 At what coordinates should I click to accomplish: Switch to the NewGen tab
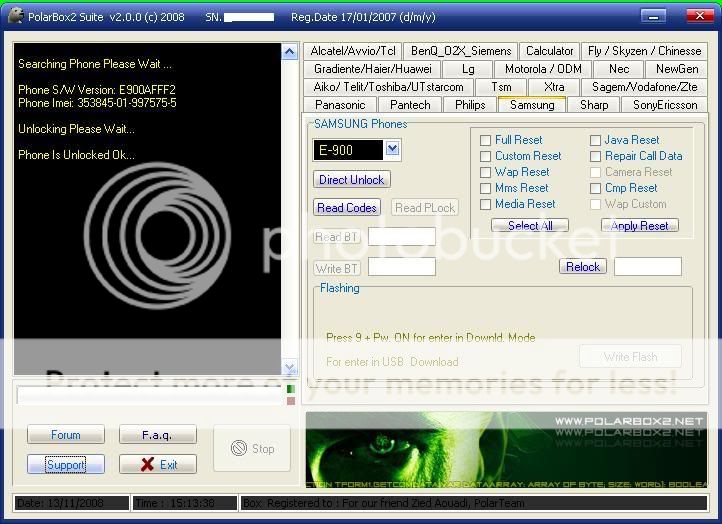pos(677,69)
